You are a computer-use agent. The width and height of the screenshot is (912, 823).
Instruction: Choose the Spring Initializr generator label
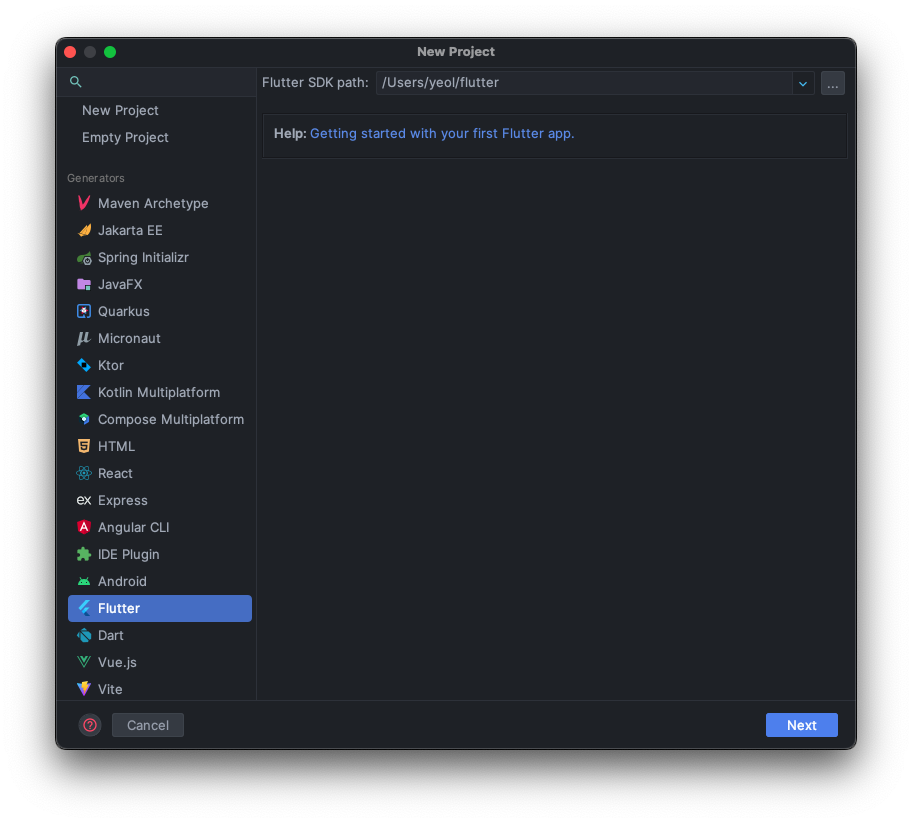143,257
